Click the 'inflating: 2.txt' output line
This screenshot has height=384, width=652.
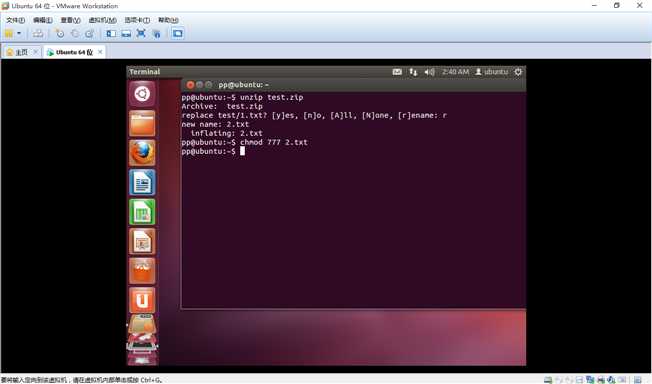227,133
